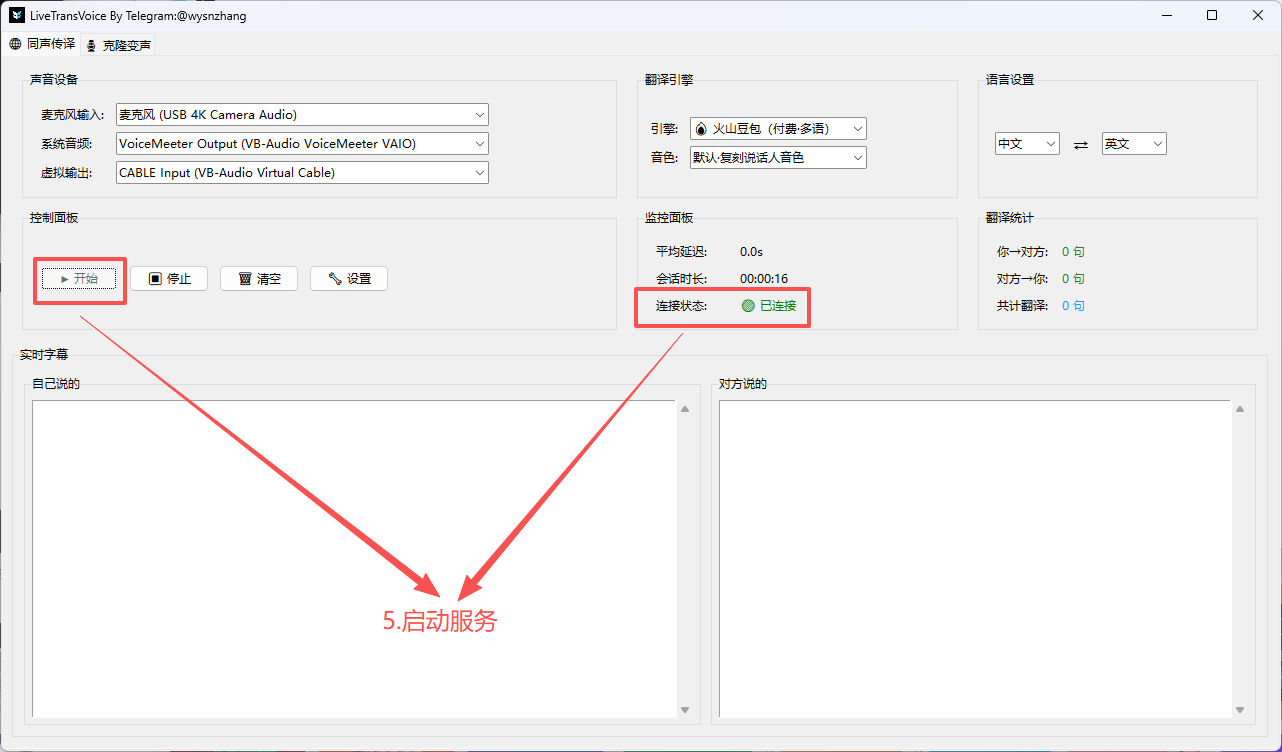Screen dimensions: 1282x752
Task: Open 设置 settings
Action: pos(349,279)
